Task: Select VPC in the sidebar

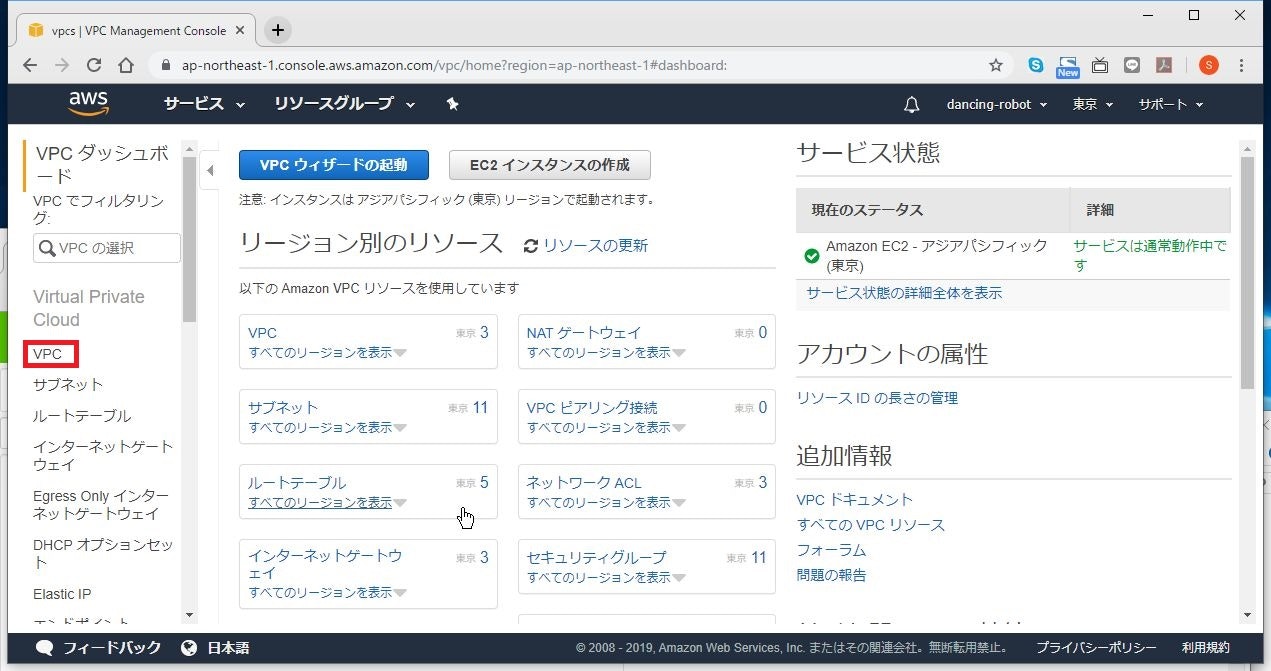Action: click(x=47, y=354)
